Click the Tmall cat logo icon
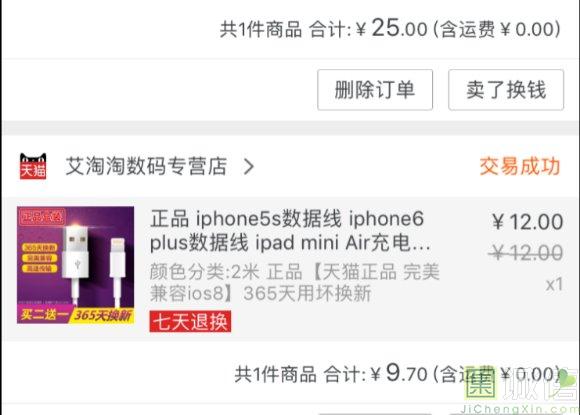This screenshot has height=415, width=580. coord(33,166)
